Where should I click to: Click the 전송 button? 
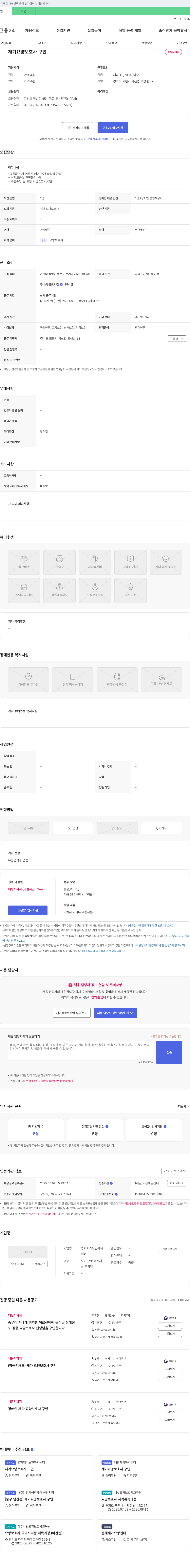tap(169, 1053)
